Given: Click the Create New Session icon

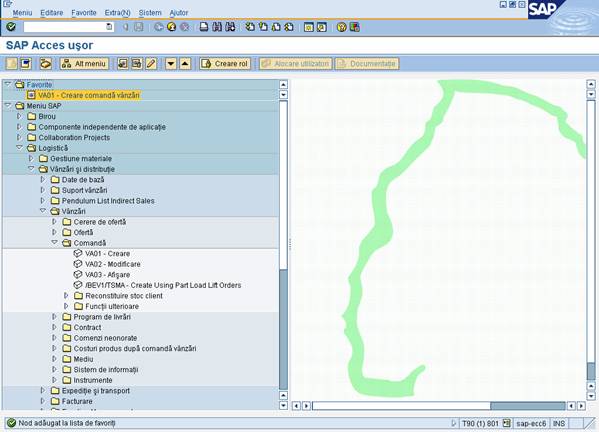Looking at the screenshot, I should (309, 27).
